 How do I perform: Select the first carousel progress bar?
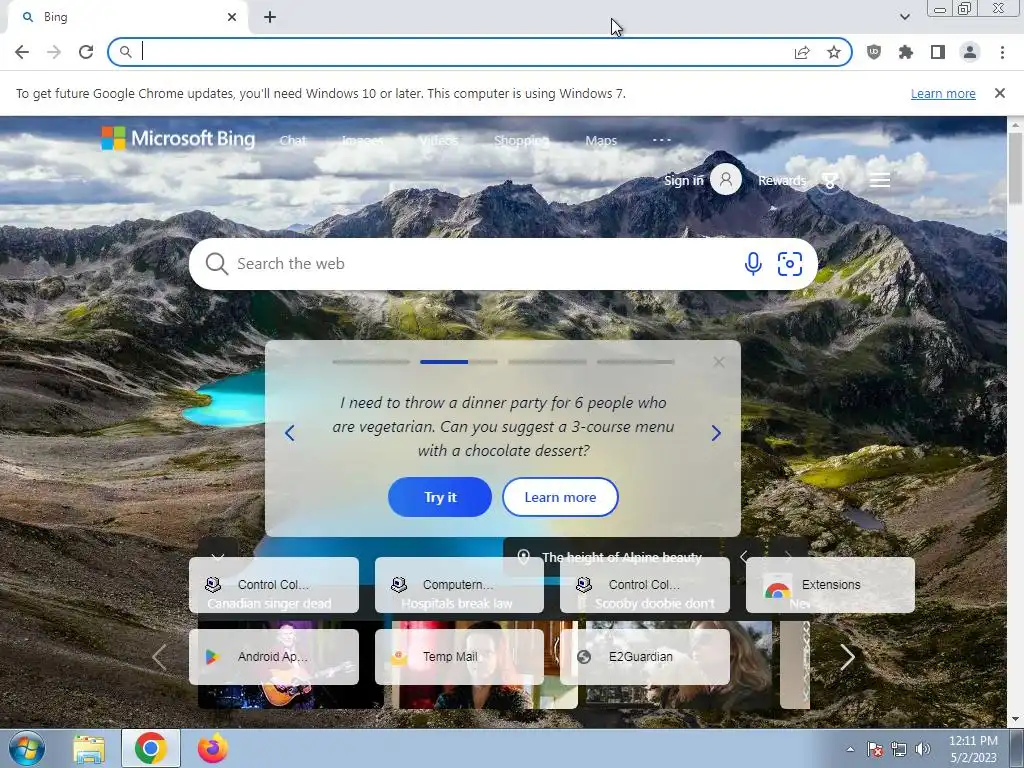click(370, 362)
